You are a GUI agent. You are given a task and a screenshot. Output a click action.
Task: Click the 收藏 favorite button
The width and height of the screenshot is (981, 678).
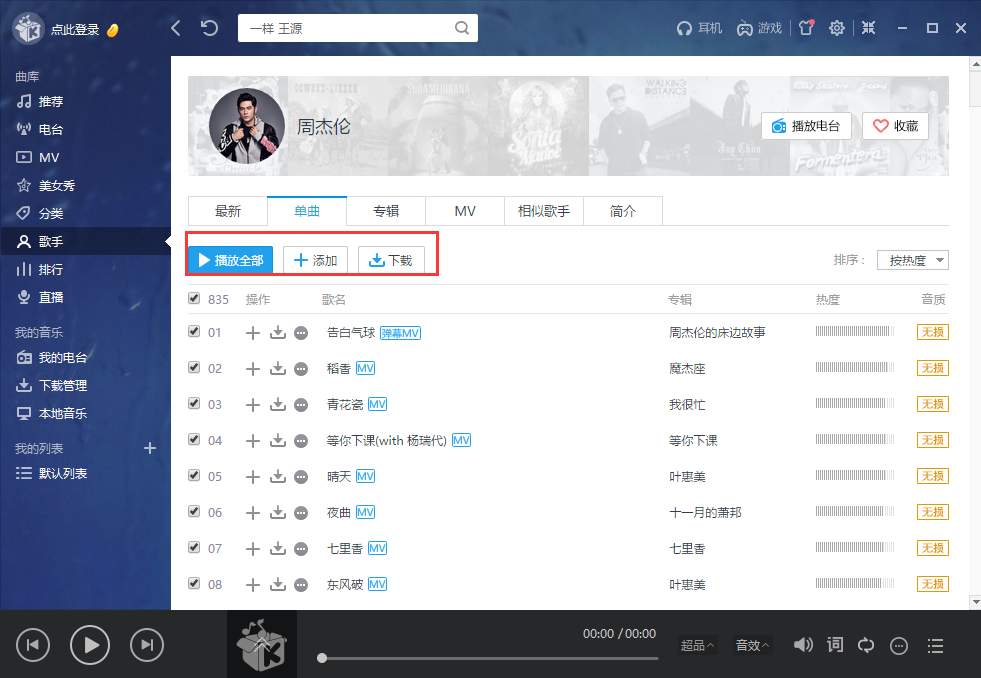[894, 126]
